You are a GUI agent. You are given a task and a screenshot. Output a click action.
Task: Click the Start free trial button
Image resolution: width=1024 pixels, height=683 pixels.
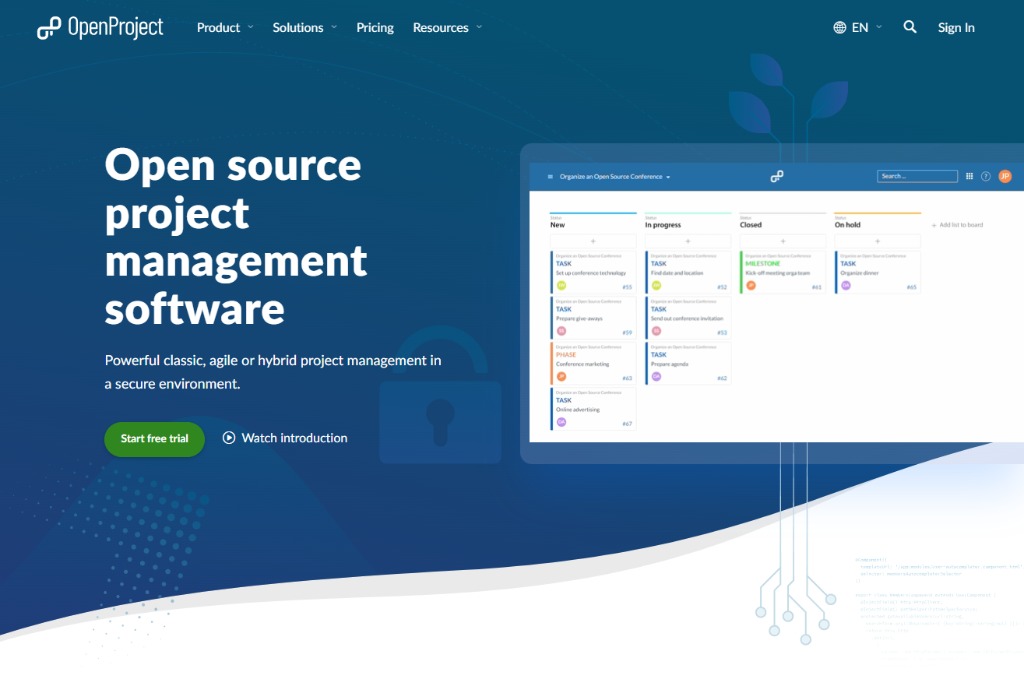(x=154, y=438)
